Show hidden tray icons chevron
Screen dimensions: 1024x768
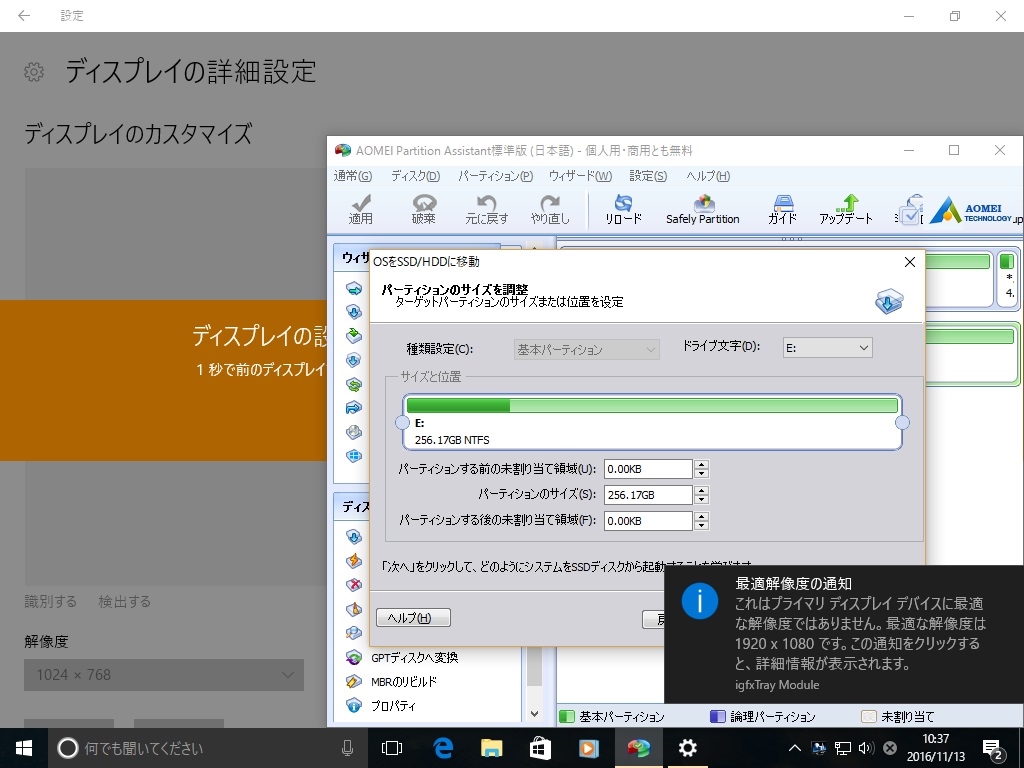click(x=794, y=748)
